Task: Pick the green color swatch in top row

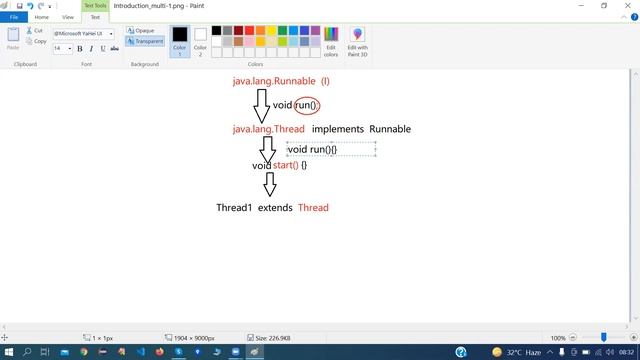Action: pyautogui.click(x=282, y=30)
